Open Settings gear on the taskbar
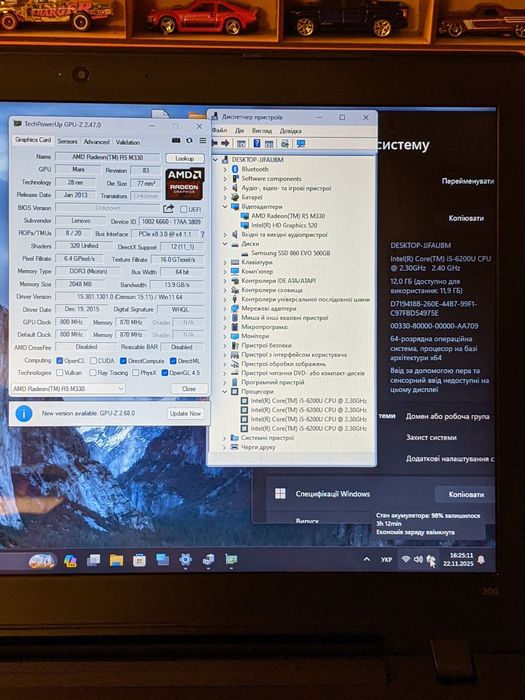525x700 pixels. [185, 559]
